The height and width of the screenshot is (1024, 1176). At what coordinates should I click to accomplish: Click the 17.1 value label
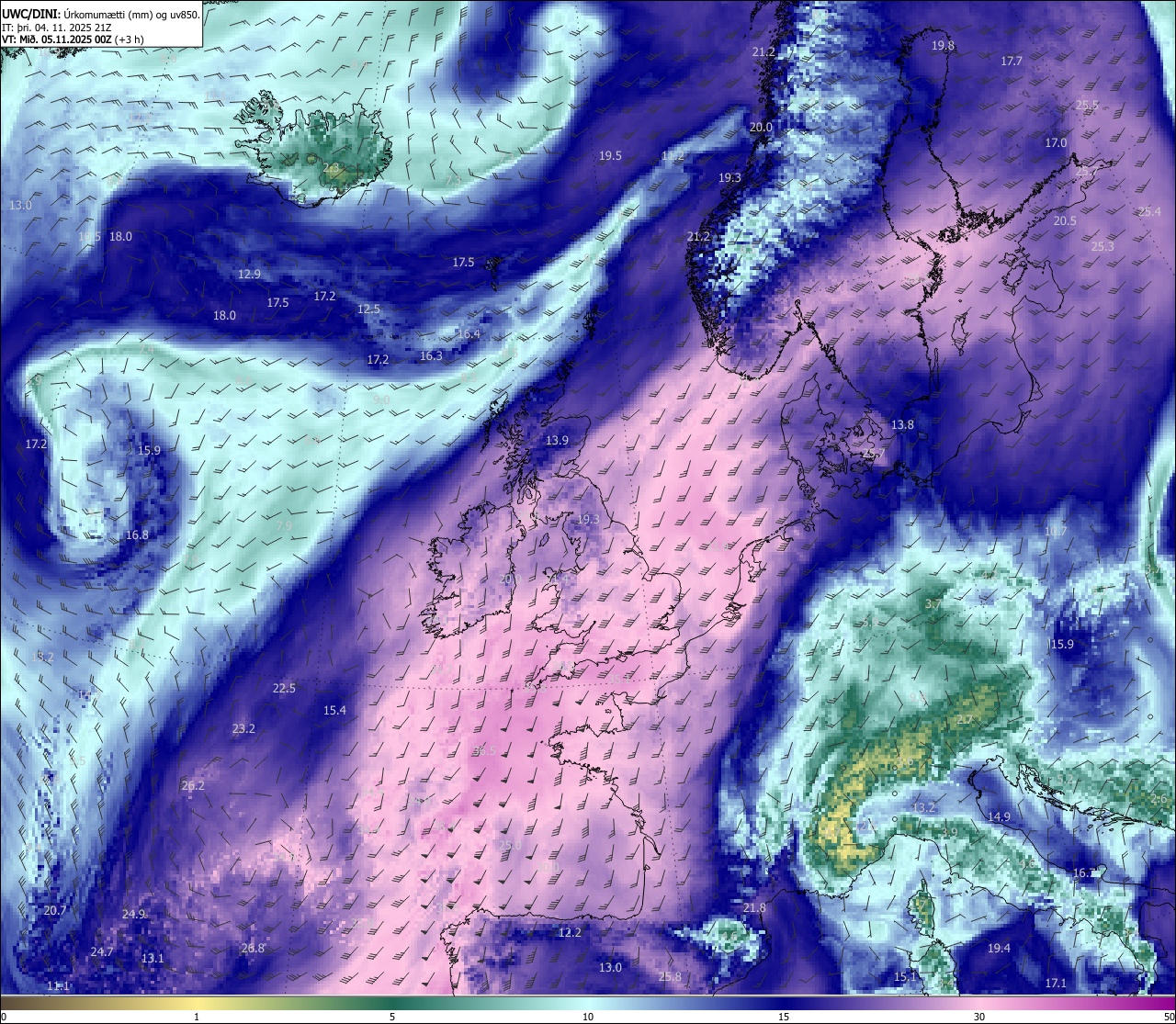click(x=1057, y=983)
